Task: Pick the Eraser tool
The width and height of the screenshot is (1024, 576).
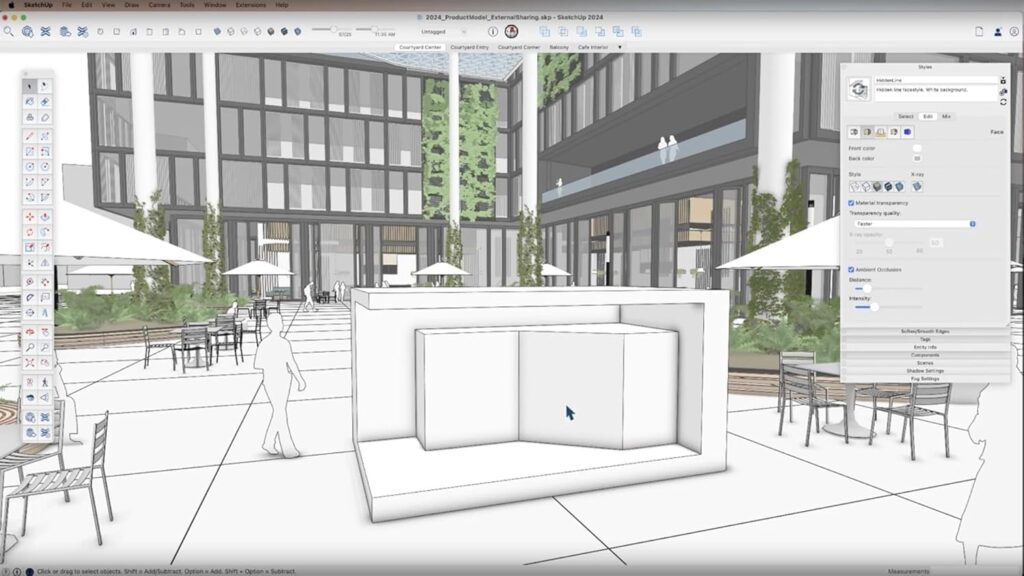Action: [46, 102]
